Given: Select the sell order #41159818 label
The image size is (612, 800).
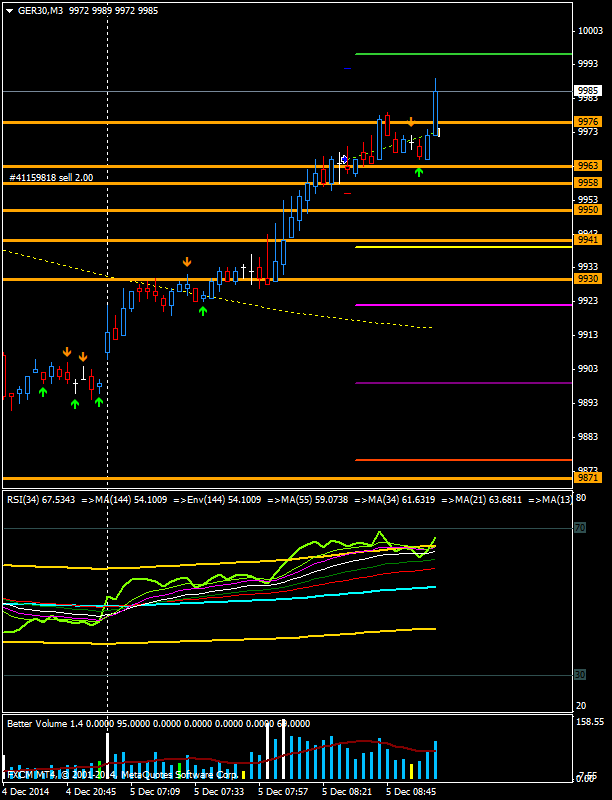Looking at the screenshot, I should click(x=52, y=177).
